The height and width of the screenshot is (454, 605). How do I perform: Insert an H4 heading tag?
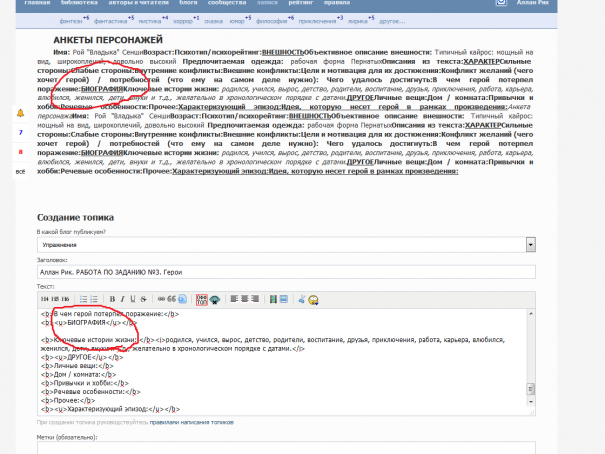pos(44,298)
